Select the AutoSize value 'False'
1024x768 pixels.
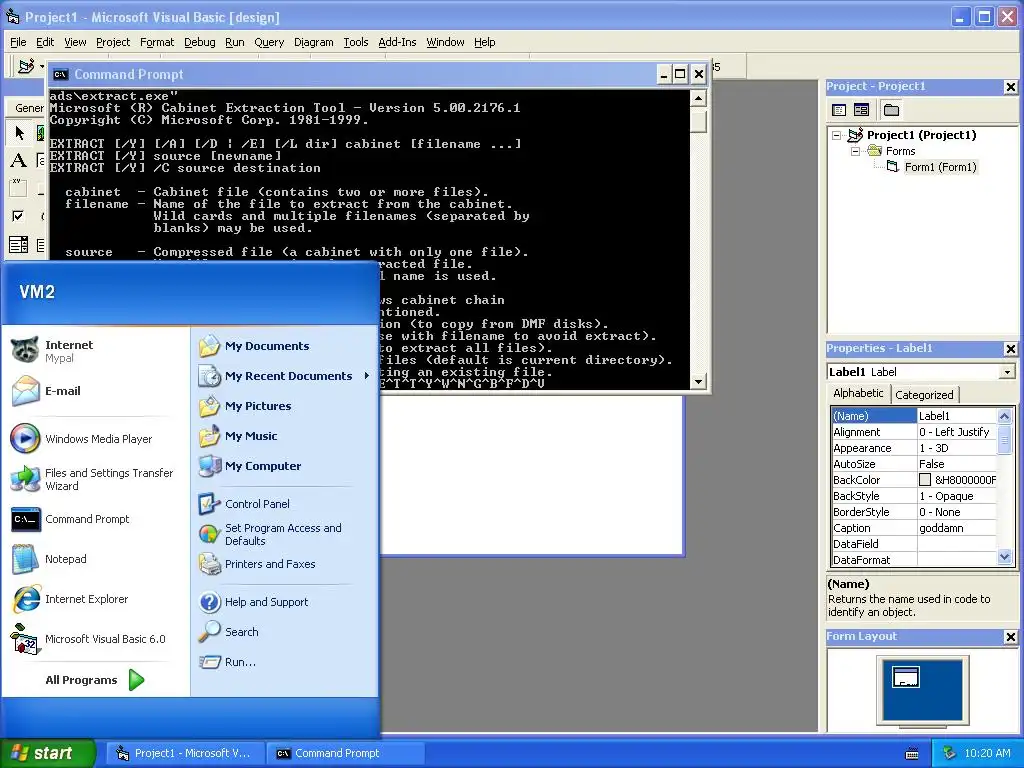pos(932,464)
